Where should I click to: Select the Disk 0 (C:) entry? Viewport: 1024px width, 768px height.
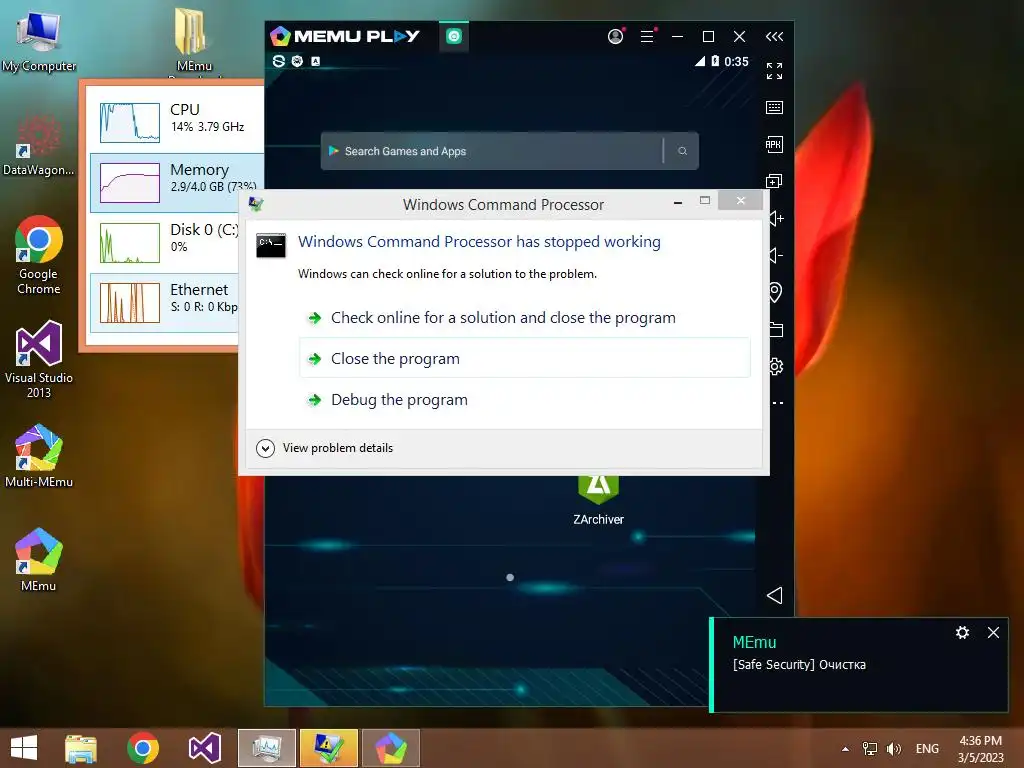tap(165, 242)
